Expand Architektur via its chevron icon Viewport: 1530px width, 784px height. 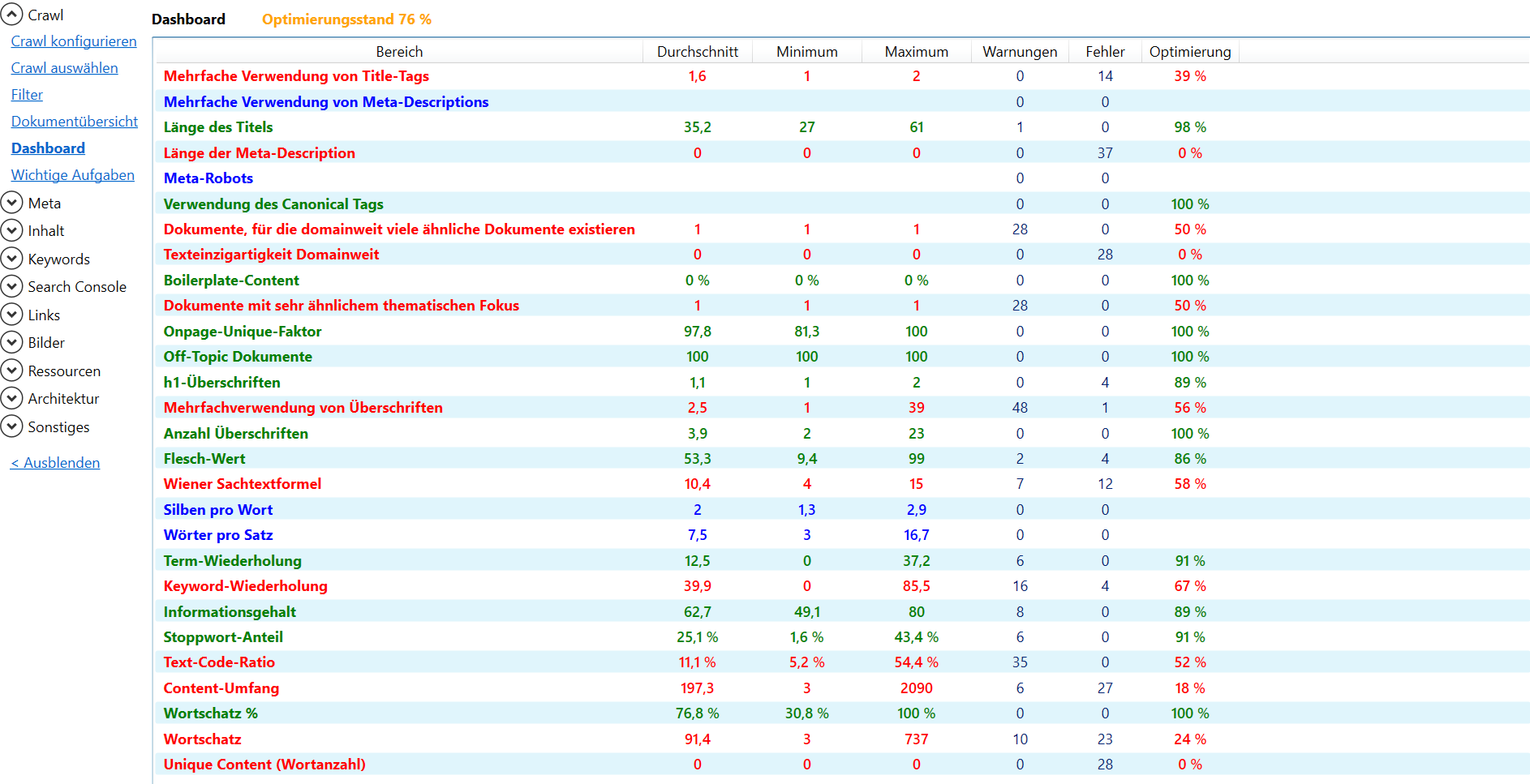point(11,398)
